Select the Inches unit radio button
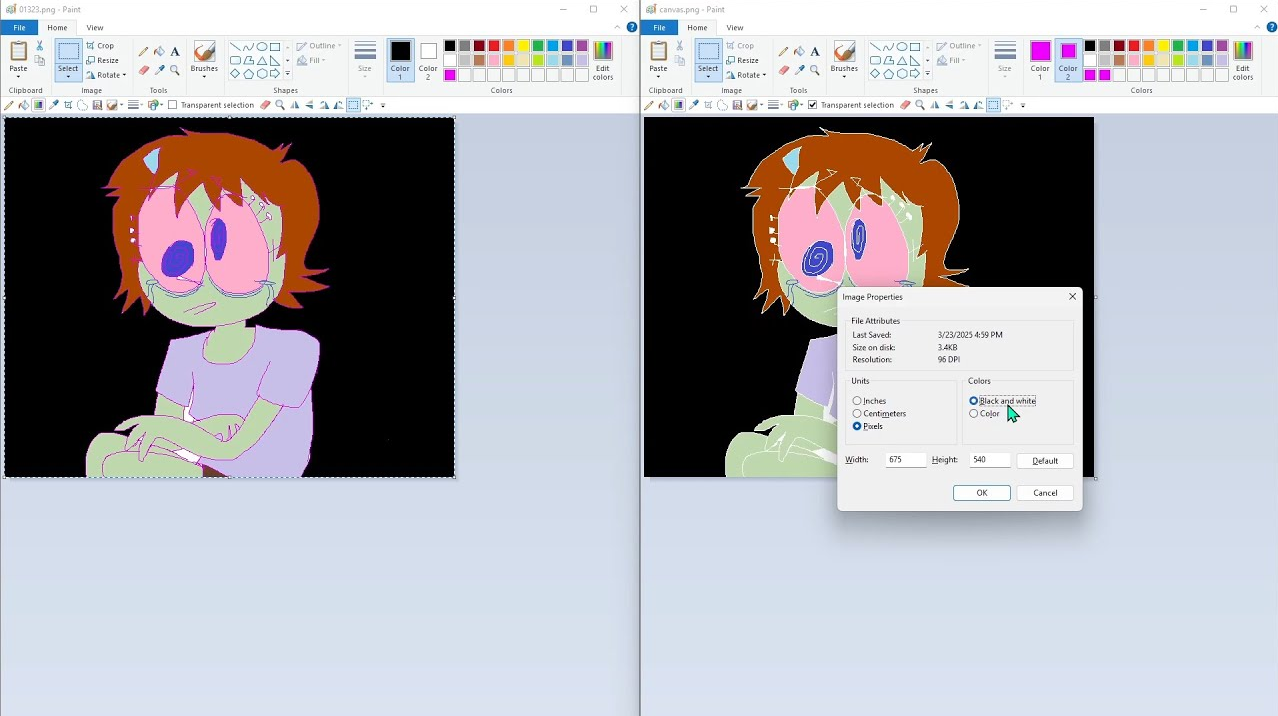The image size is (1278, 716). [x=857, y=401]
